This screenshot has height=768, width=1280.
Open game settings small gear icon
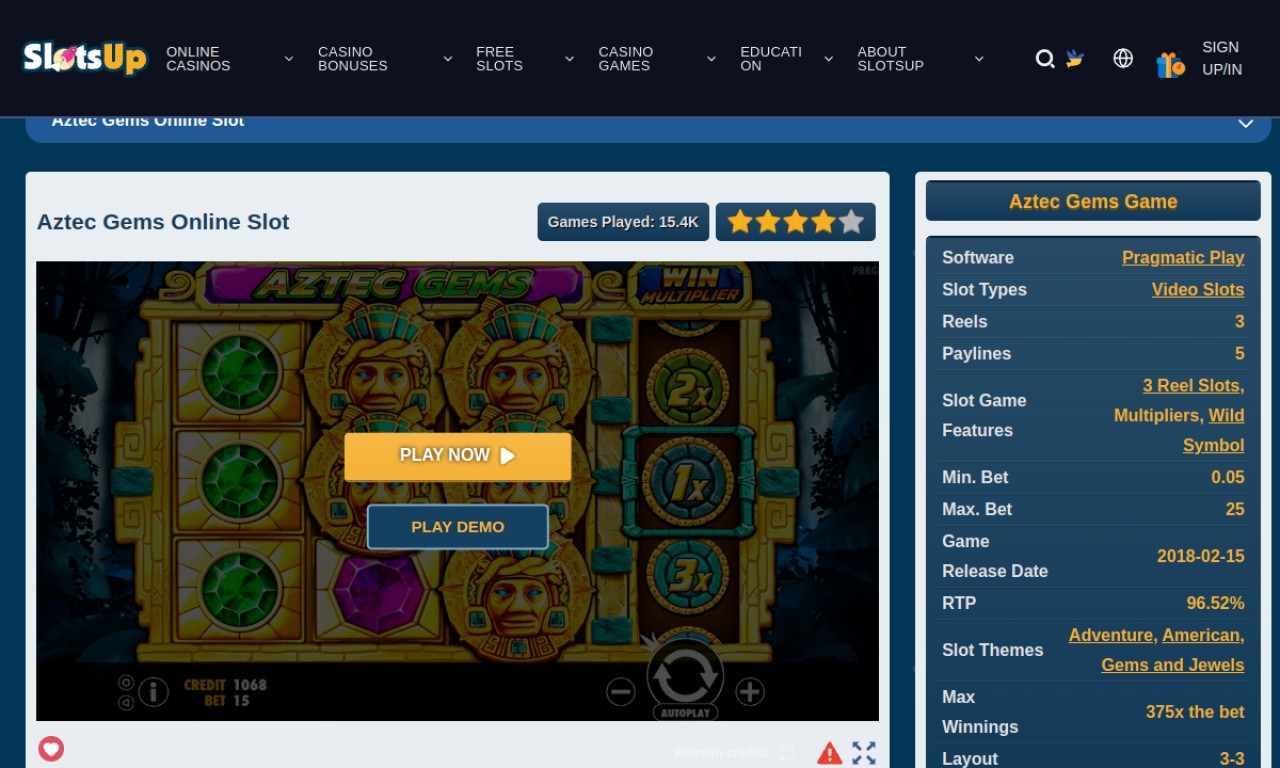coord(126,682)
